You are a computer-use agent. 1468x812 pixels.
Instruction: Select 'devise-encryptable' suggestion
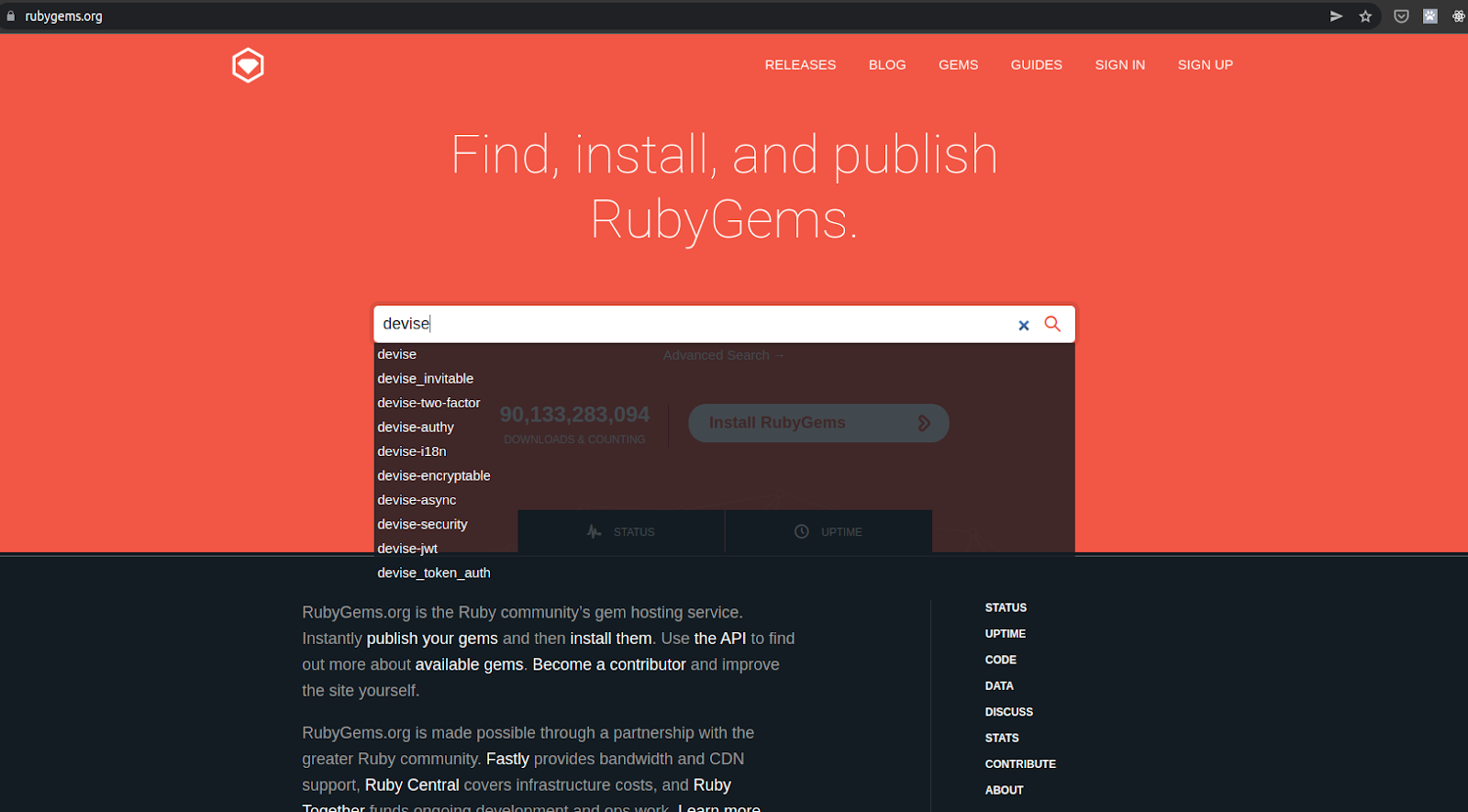point(433,475)
